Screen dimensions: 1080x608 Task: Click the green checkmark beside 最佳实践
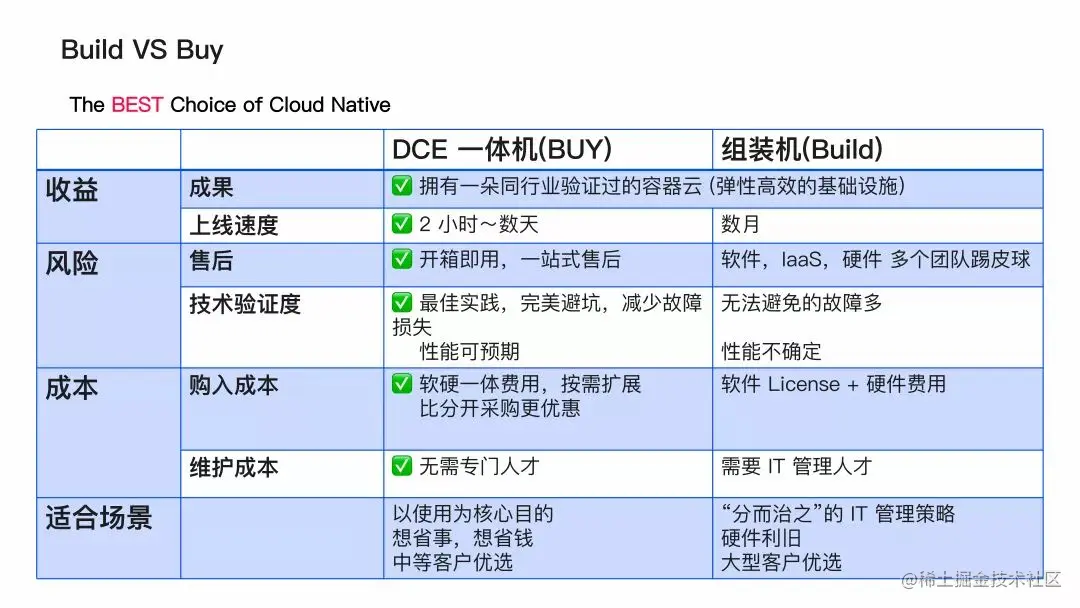coord(402,302)
